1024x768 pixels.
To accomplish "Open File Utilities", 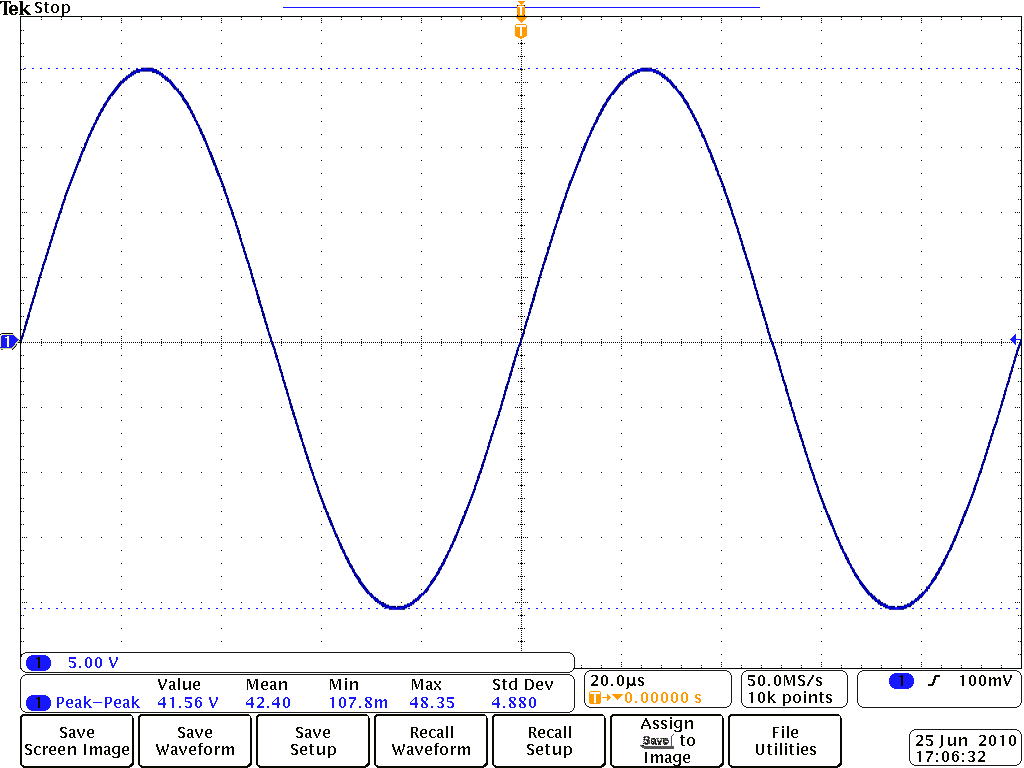I will 784,741.
